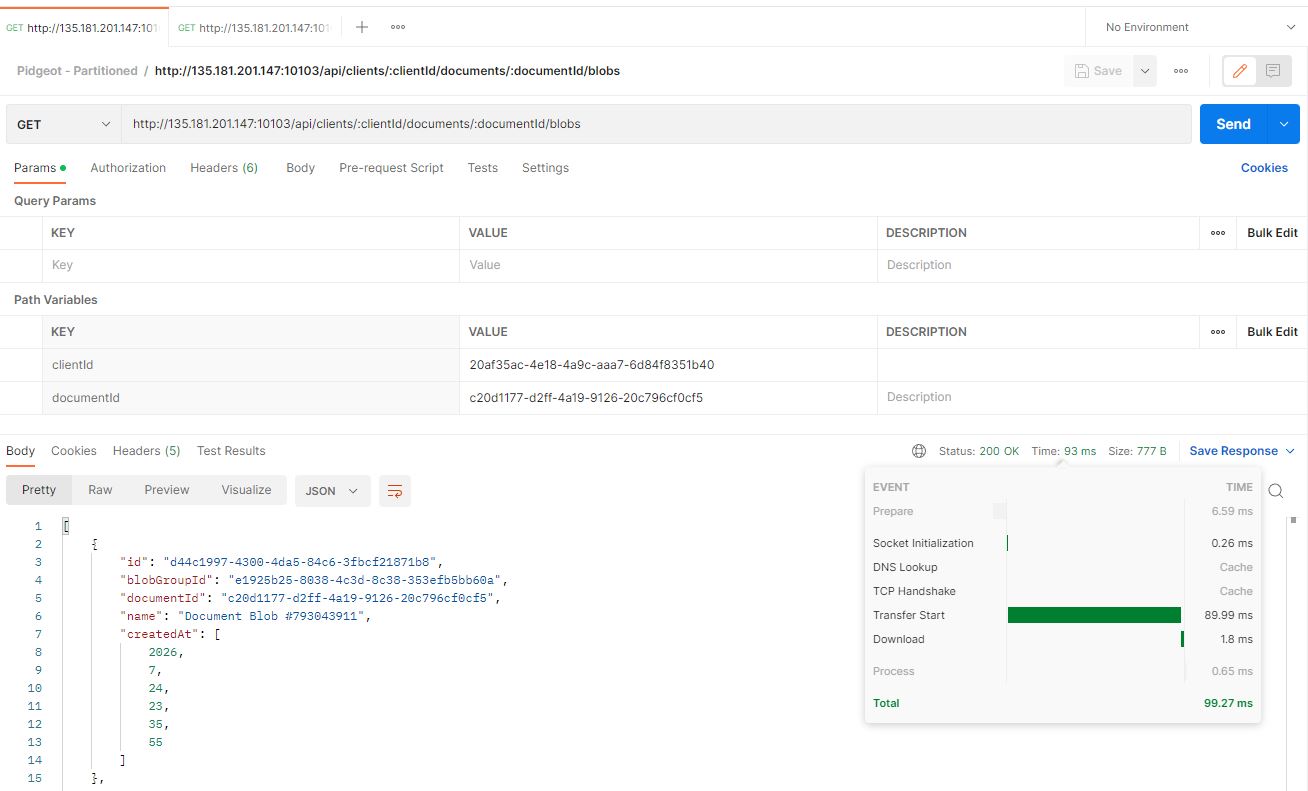Click the "blobGroupId" JSON line
This screenshot has height=791, width=1308.
[x=315, y=580]
